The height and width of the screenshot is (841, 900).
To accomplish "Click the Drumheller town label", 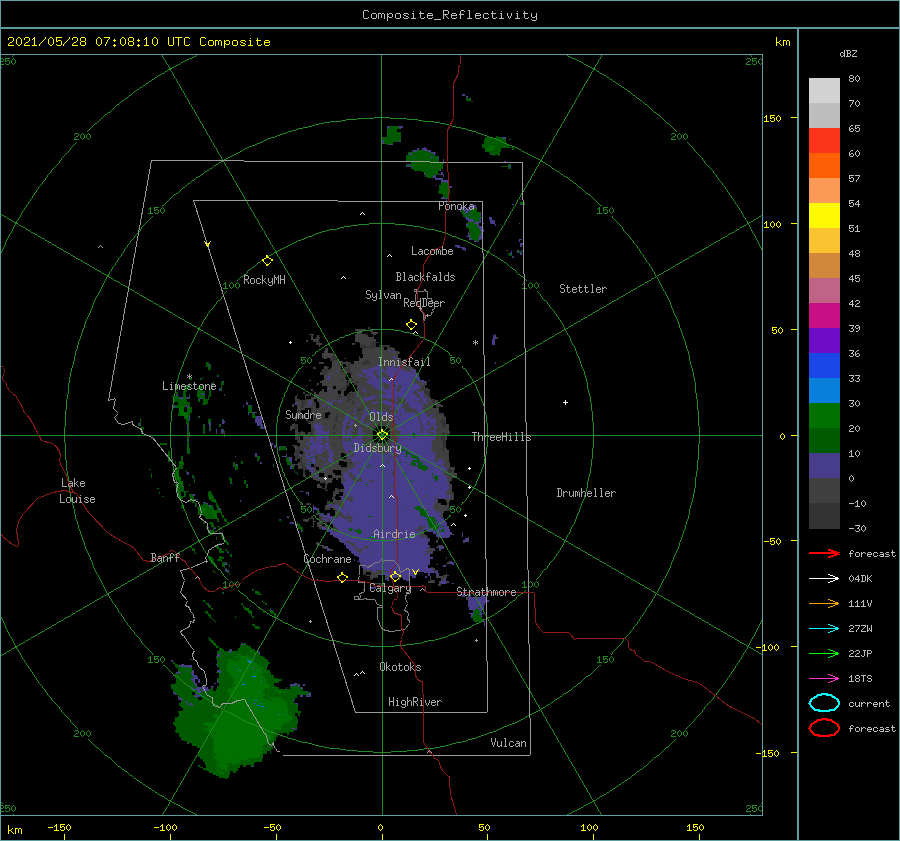I will 586,493.
